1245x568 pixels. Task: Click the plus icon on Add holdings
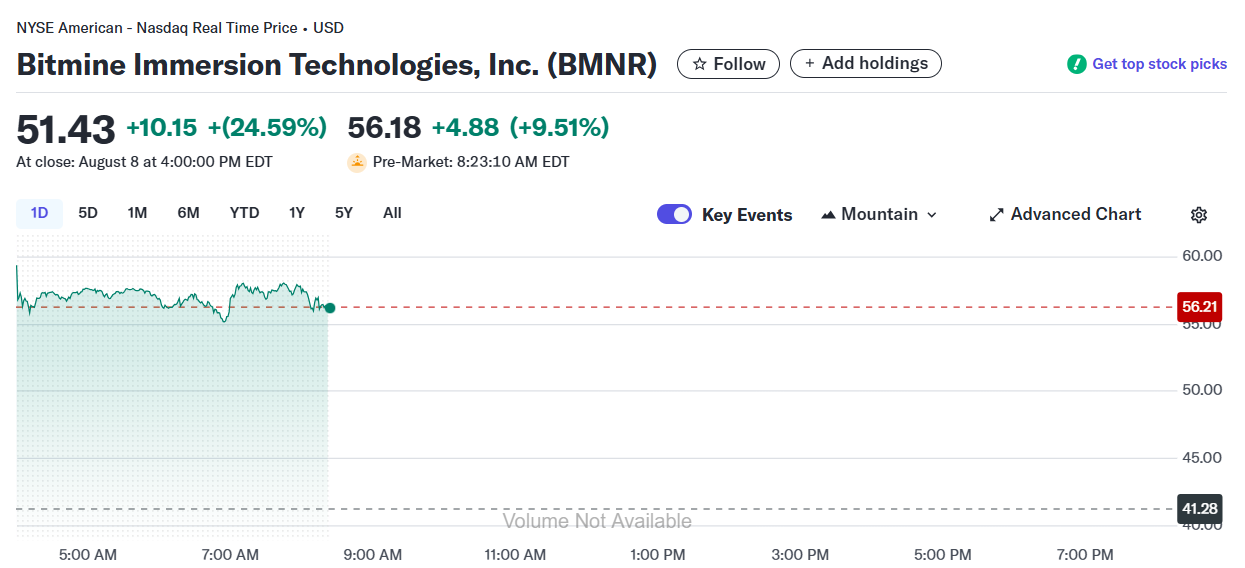(x=809, y=64)
